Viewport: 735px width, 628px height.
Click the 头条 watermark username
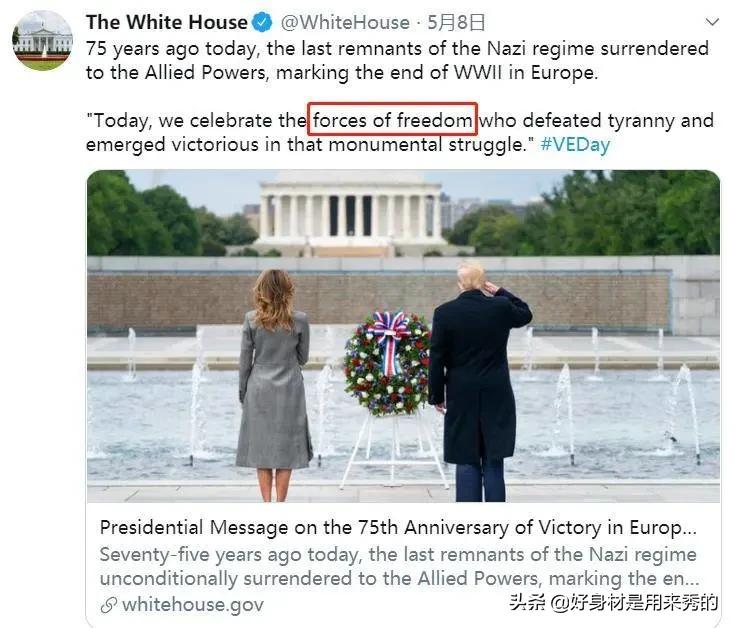tap(614, 602)
